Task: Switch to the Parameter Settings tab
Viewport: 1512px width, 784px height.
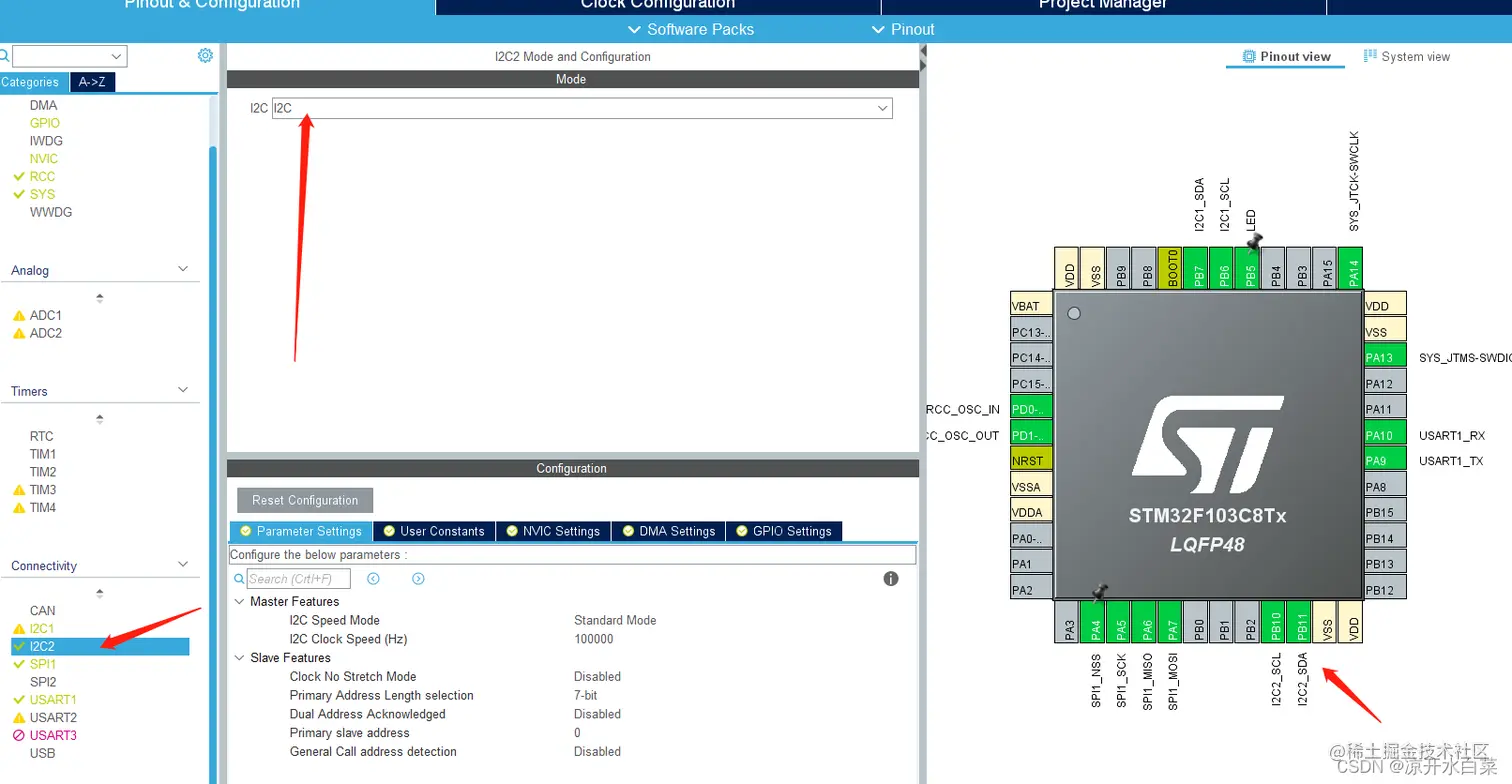Action: pos(301,531)
